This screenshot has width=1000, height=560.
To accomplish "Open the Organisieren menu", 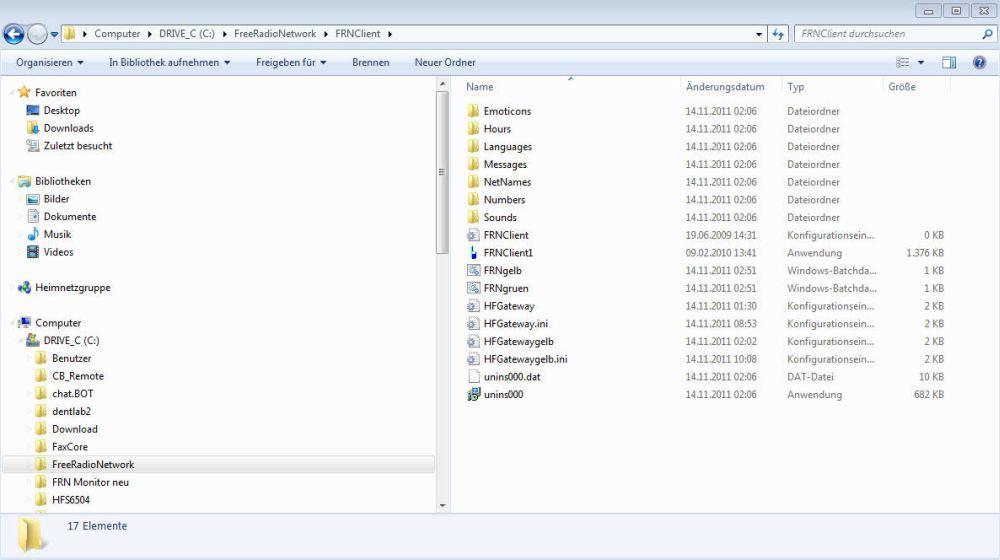I will pos(49,63).
